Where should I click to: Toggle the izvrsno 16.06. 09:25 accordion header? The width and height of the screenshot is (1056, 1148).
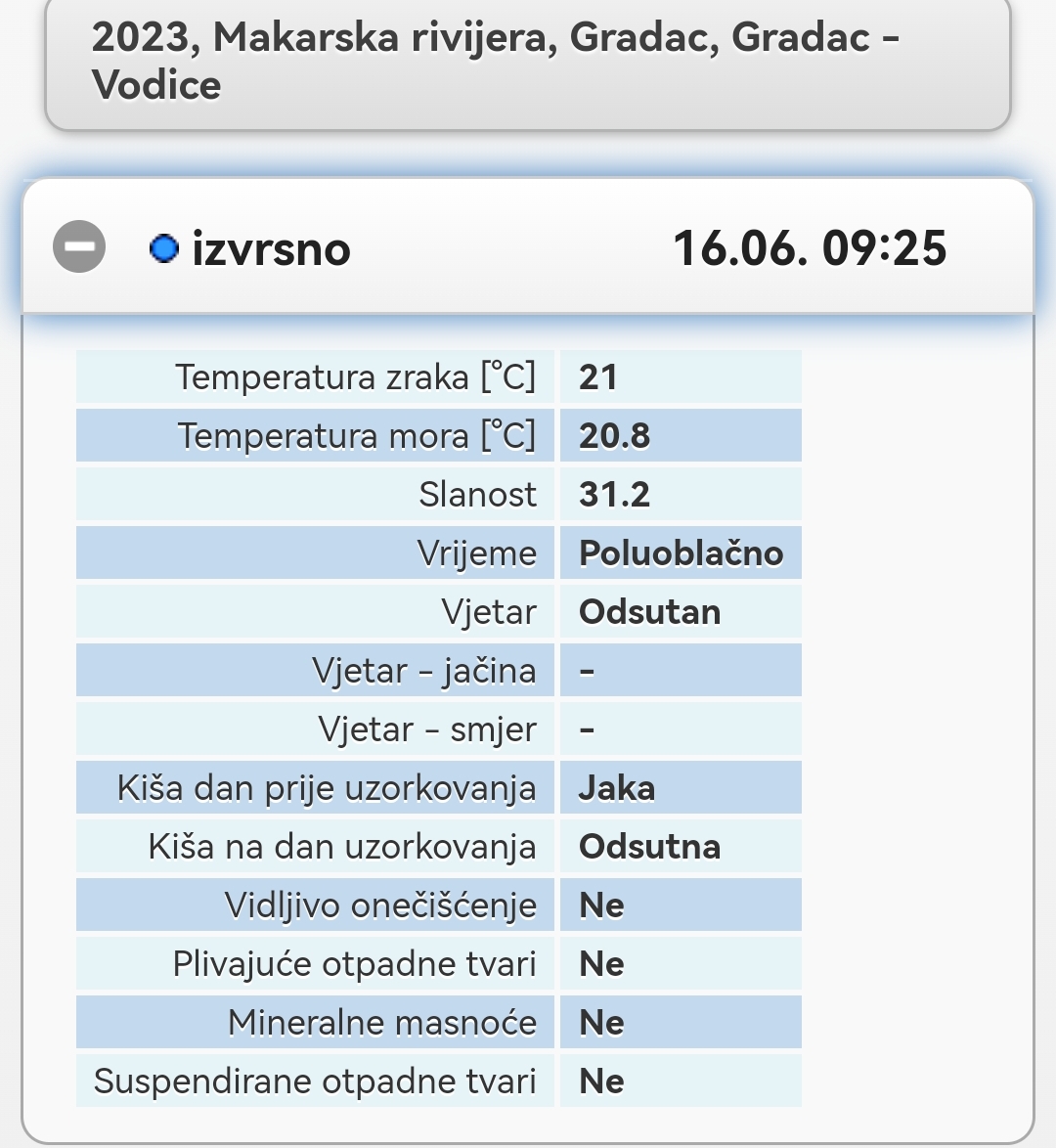527,247
